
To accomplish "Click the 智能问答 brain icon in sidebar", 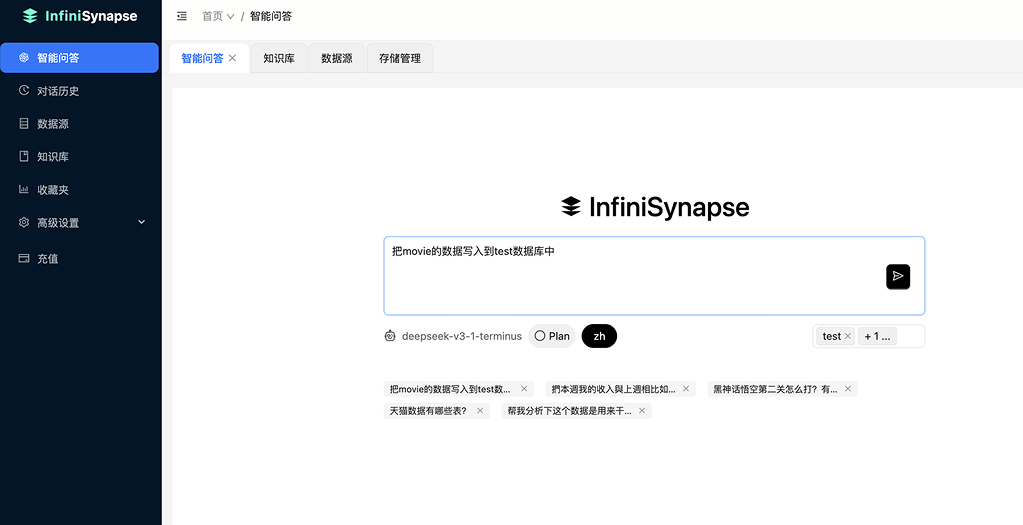I will (x=24, y=57).
